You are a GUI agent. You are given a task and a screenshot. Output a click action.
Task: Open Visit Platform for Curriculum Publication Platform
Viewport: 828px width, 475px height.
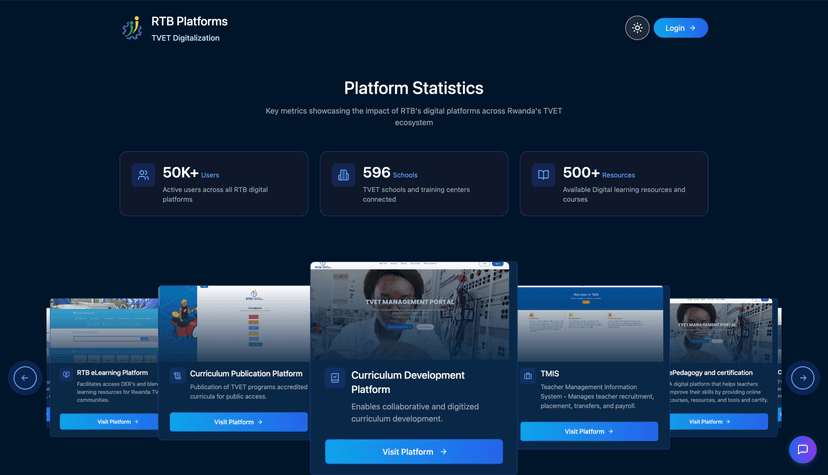pos(238,422)
